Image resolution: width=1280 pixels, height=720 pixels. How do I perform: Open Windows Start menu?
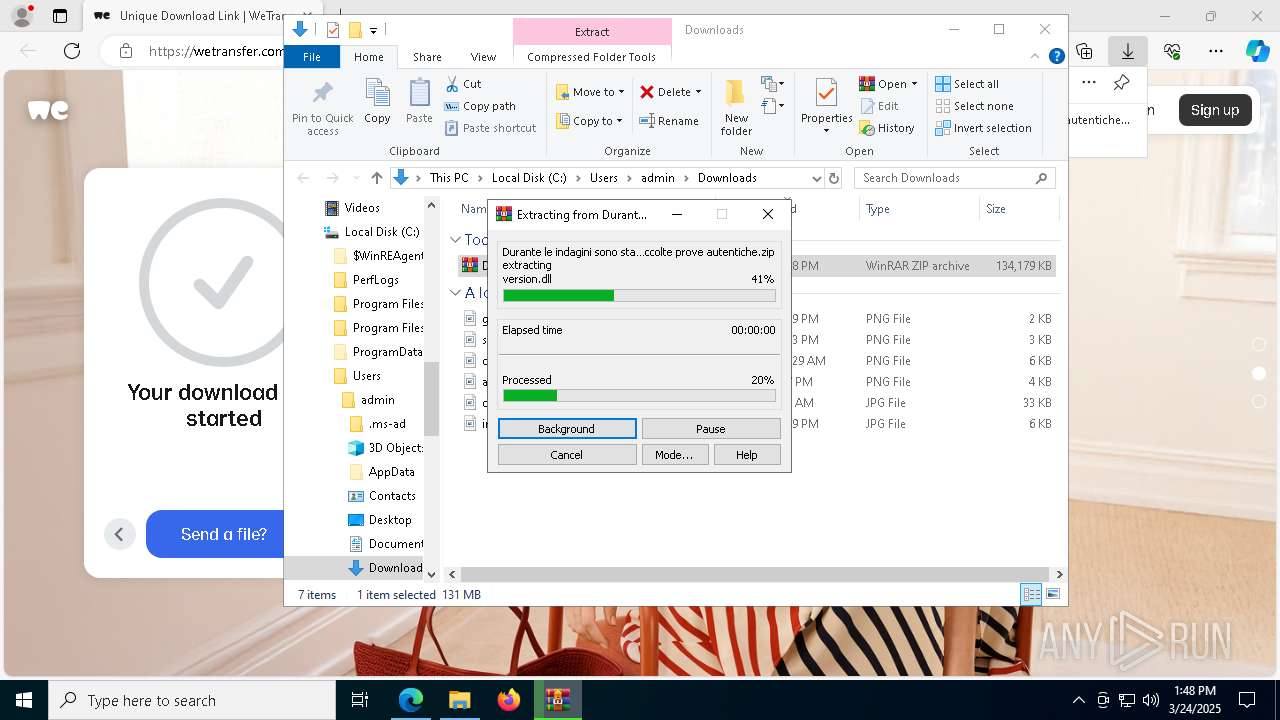[24, 700]
